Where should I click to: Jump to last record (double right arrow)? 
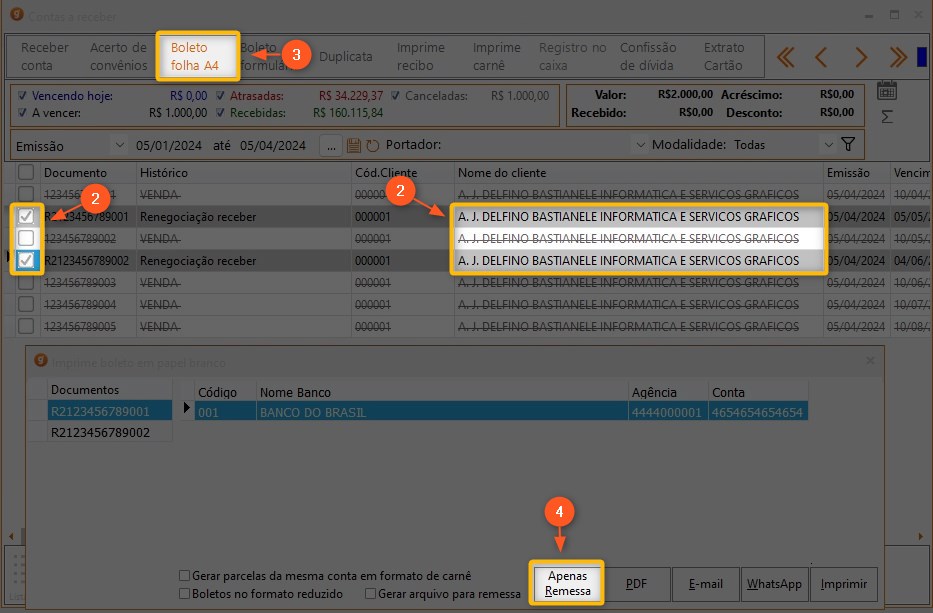pos(897,57)
